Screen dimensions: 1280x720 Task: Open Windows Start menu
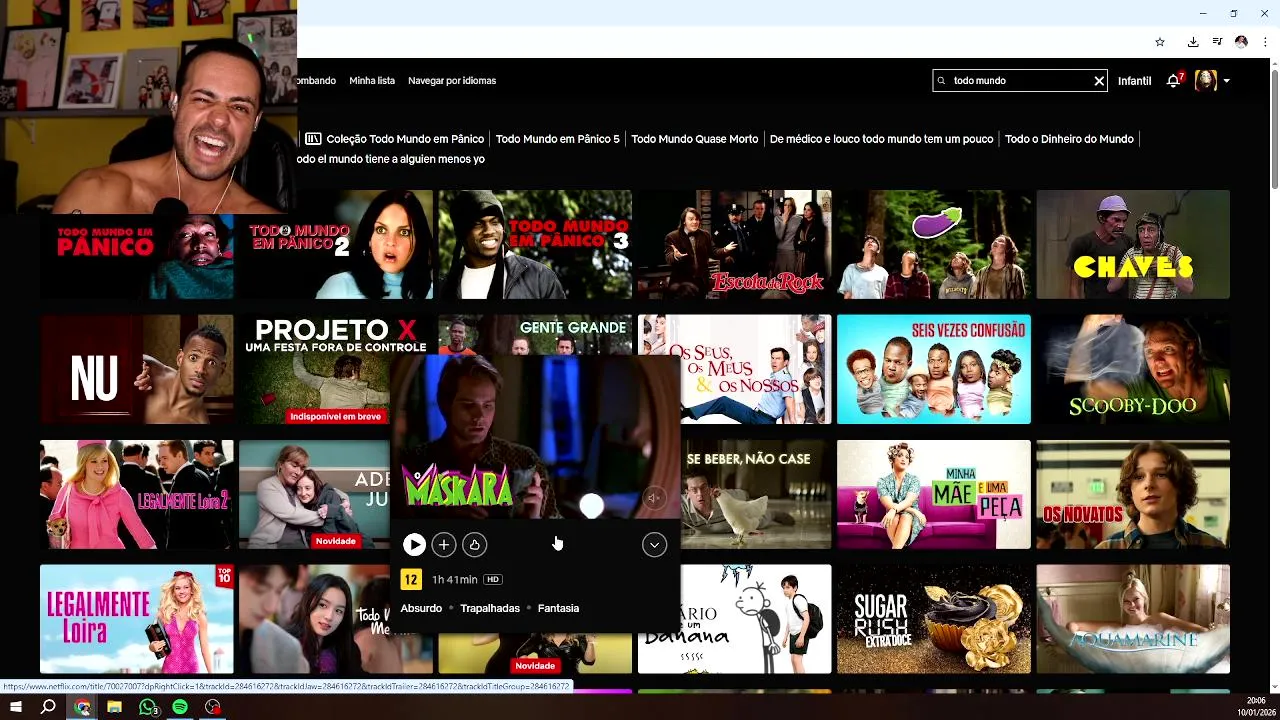click(15, 707)
